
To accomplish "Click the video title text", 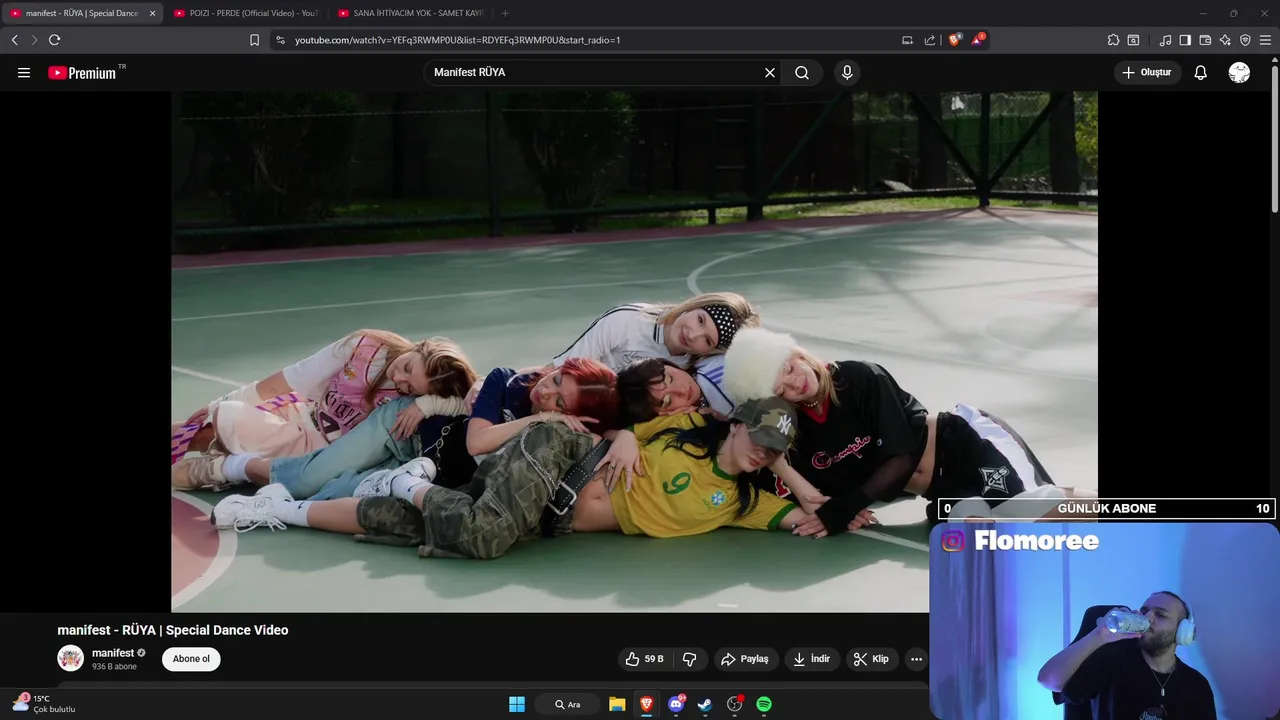I will [x=173, y=630].
